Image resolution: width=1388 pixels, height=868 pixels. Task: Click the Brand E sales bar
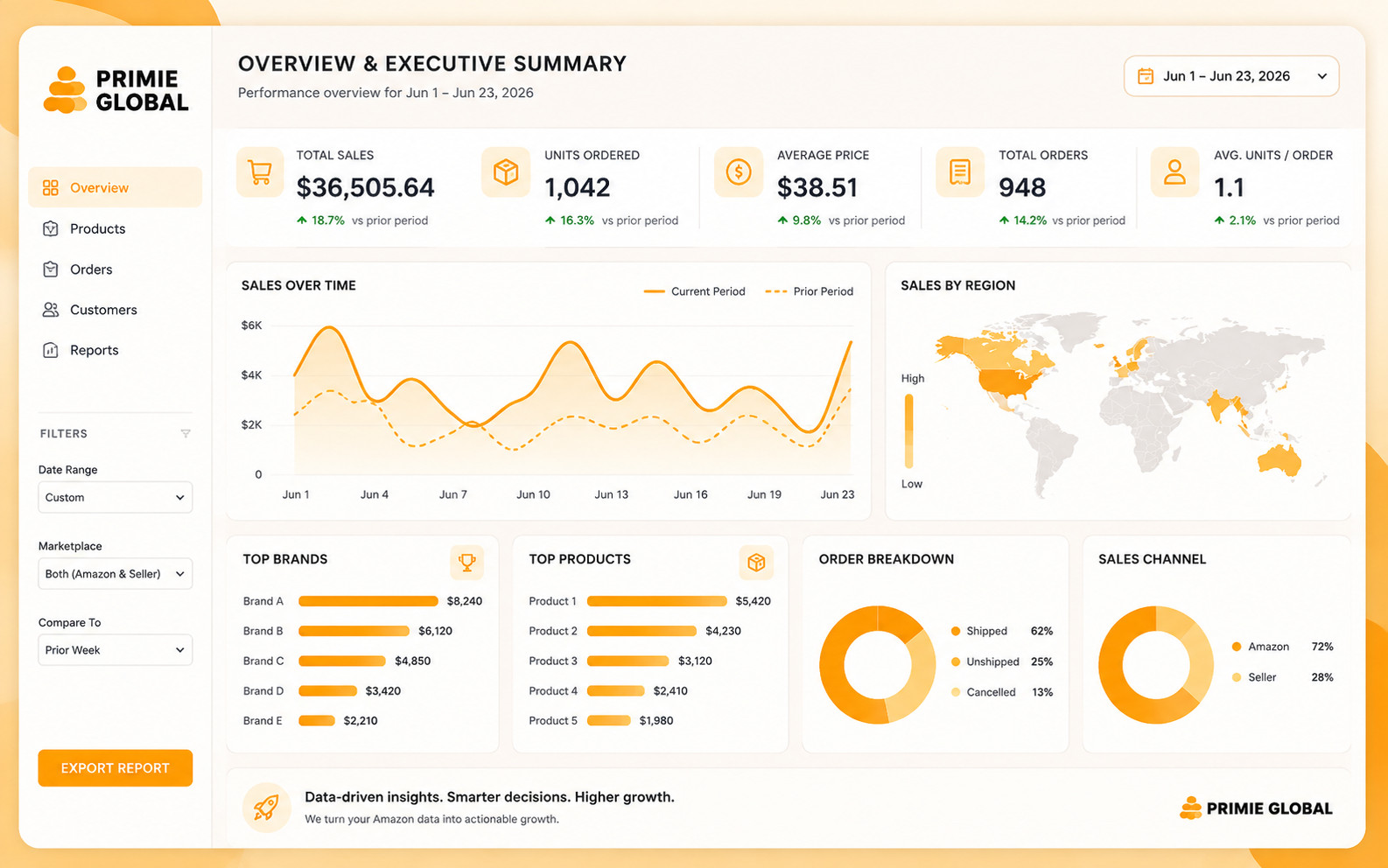click(x=317, y=721)
